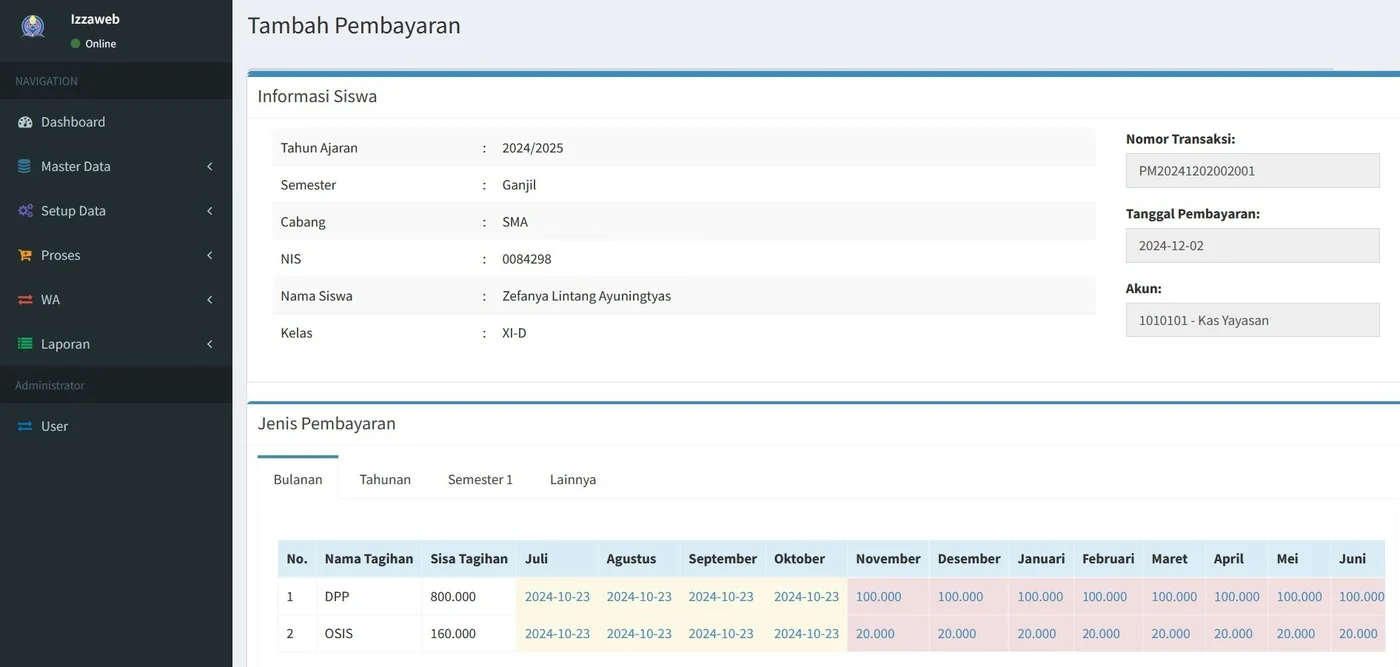Switch to the Bulanan tab

pyautogui.click(x=298, y=479)
